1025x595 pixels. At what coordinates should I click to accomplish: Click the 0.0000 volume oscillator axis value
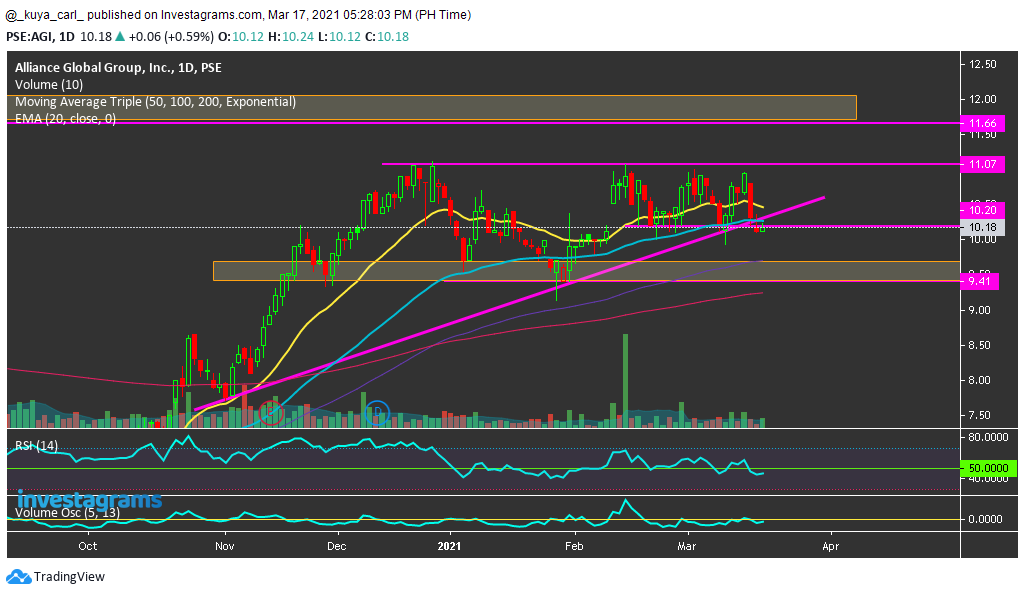pos(985,519)
